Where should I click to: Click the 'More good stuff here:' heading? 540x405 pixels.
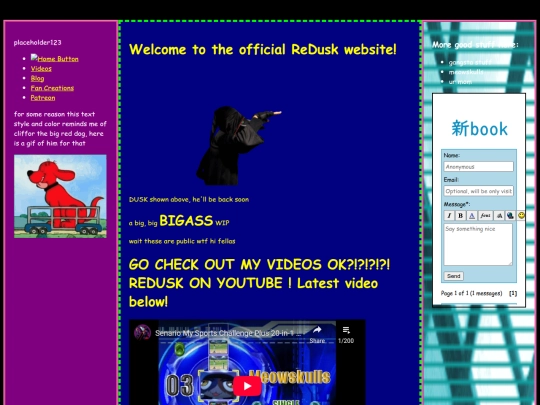(x=475, y=45)
